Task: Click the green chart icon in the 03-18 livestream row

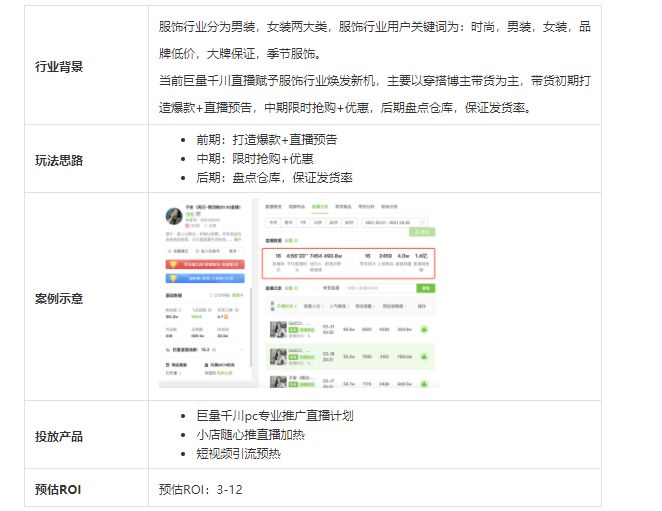Action: click(x=424, y=356)
